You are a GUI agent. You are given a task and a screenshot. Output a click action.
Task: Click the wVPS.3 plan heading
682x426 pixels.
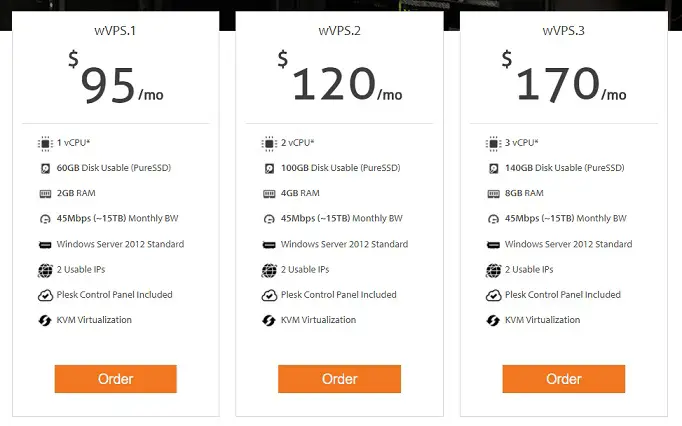[x=563, y=30]
